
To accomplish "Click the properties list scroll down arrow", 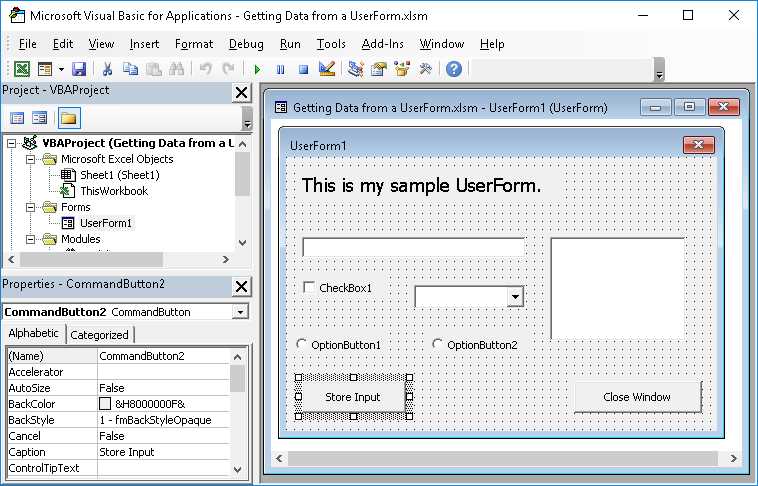I will pyautogui.click(x=237, y=469).
